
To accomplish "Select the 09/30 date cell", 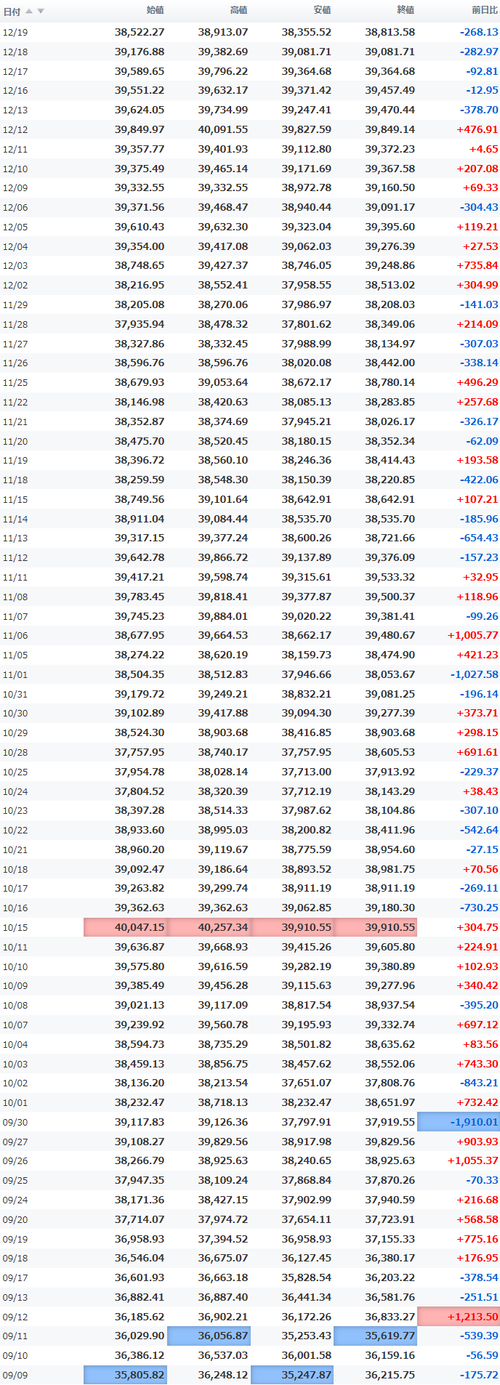I will (x=15, y=1122).
